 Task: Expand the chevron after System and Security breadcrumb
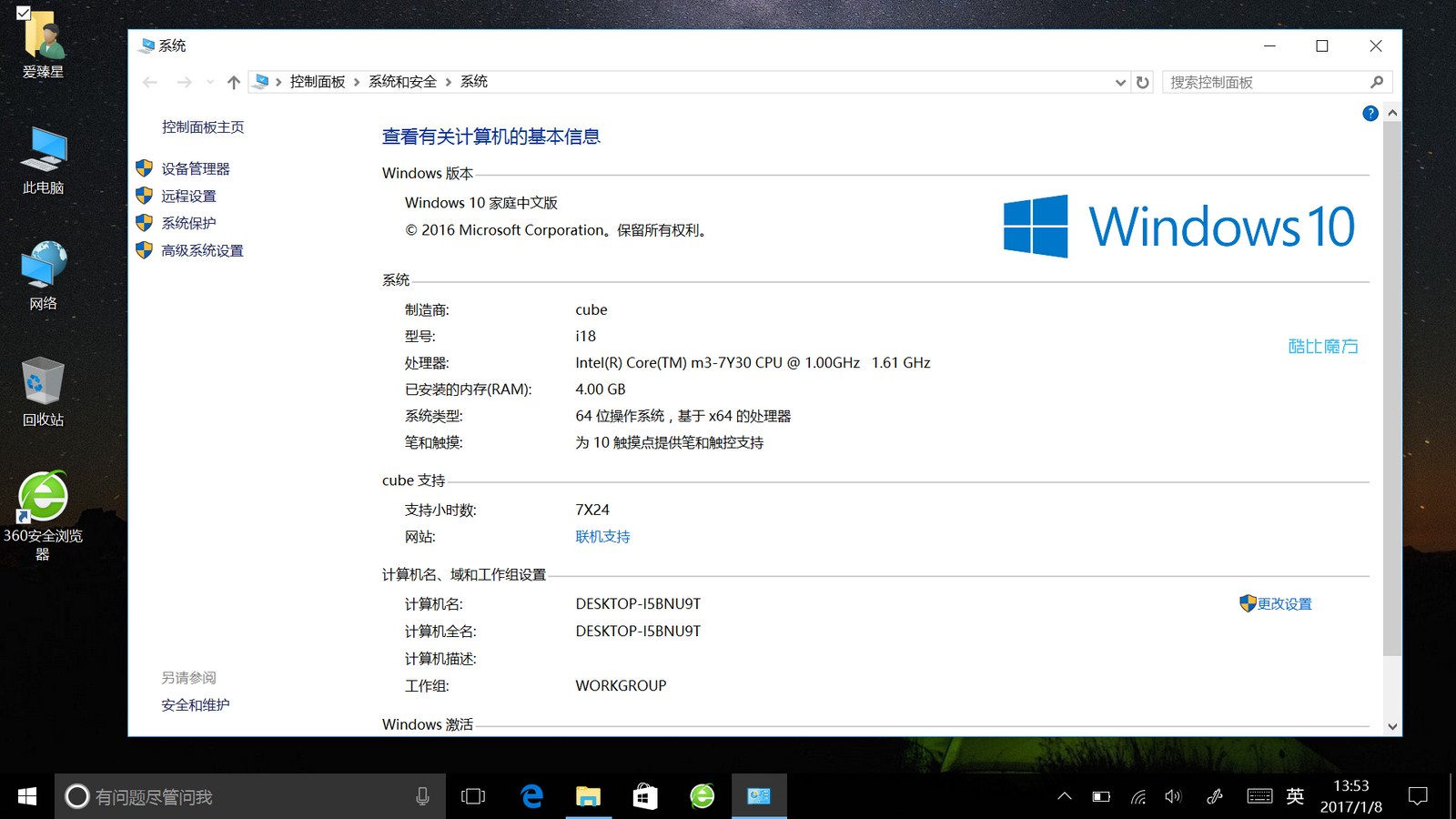pyautogui.click(x=449, y=82)
